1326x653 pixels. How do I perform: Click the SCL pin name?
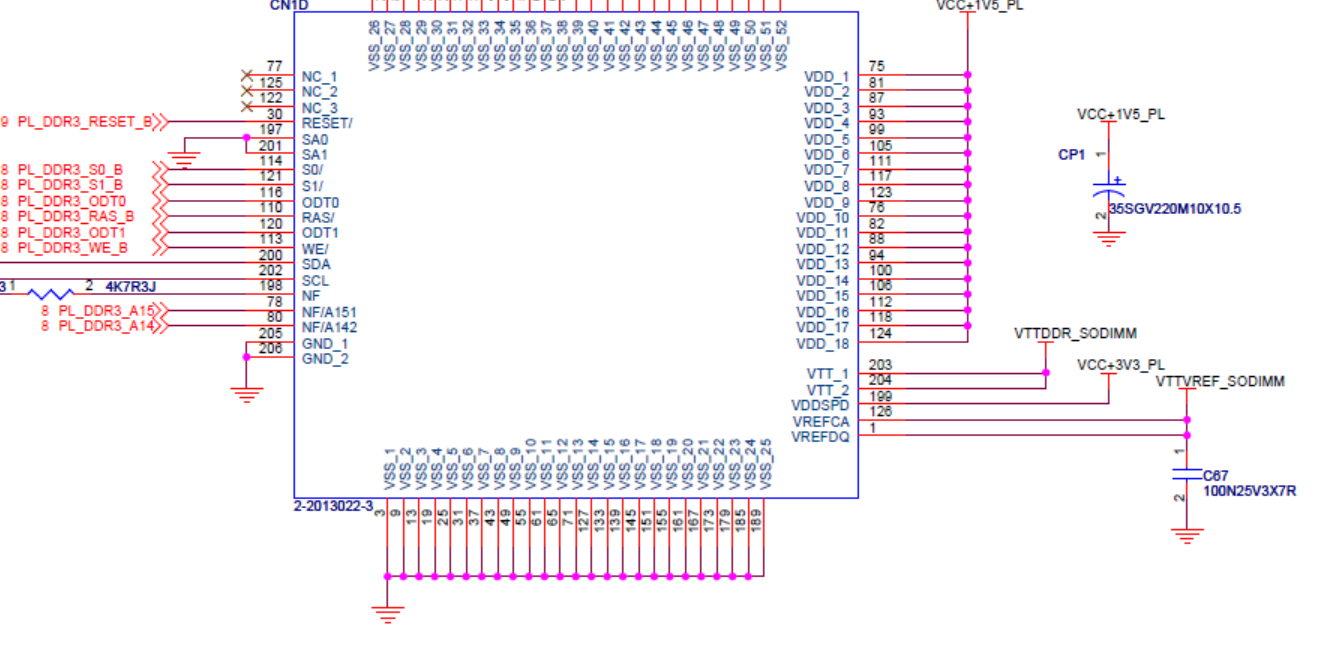pyautogui.click(x=315, y=281)
